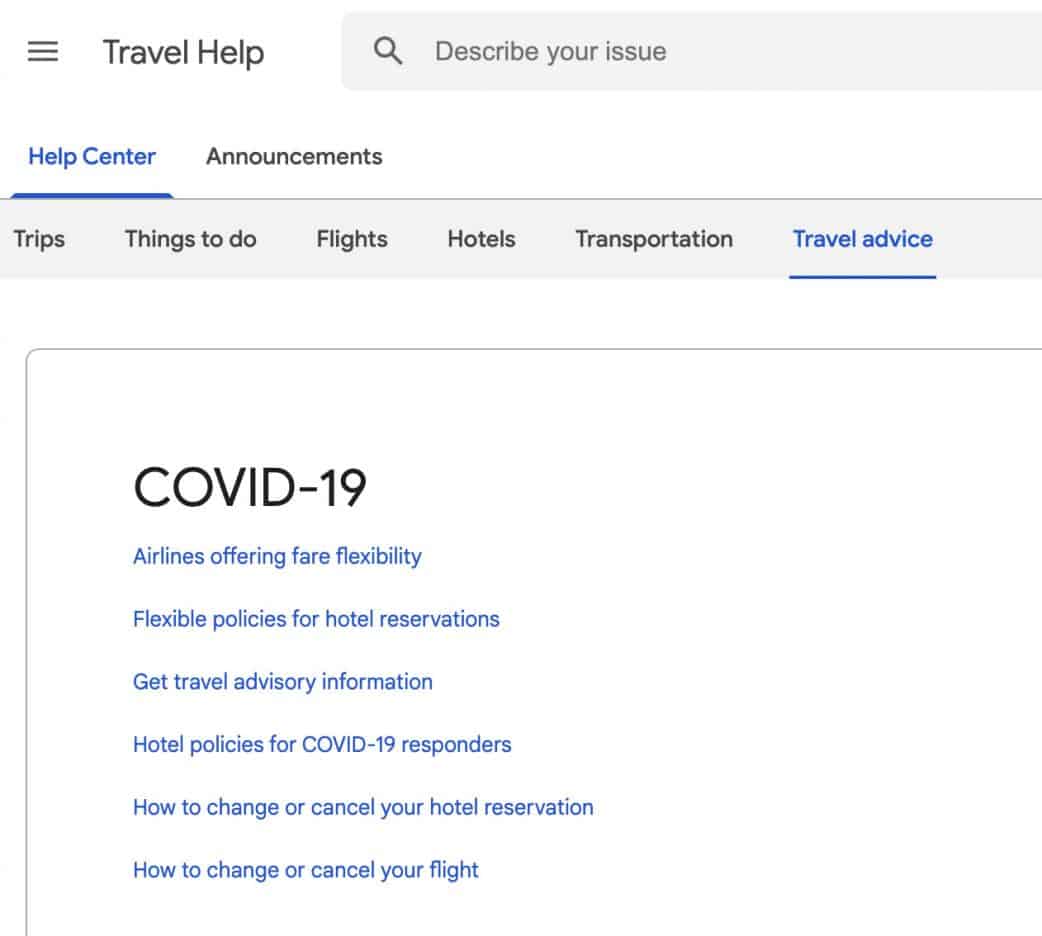1042x936 pixels.
Task: Click the Travel Help page title
Action: [183, 52]
